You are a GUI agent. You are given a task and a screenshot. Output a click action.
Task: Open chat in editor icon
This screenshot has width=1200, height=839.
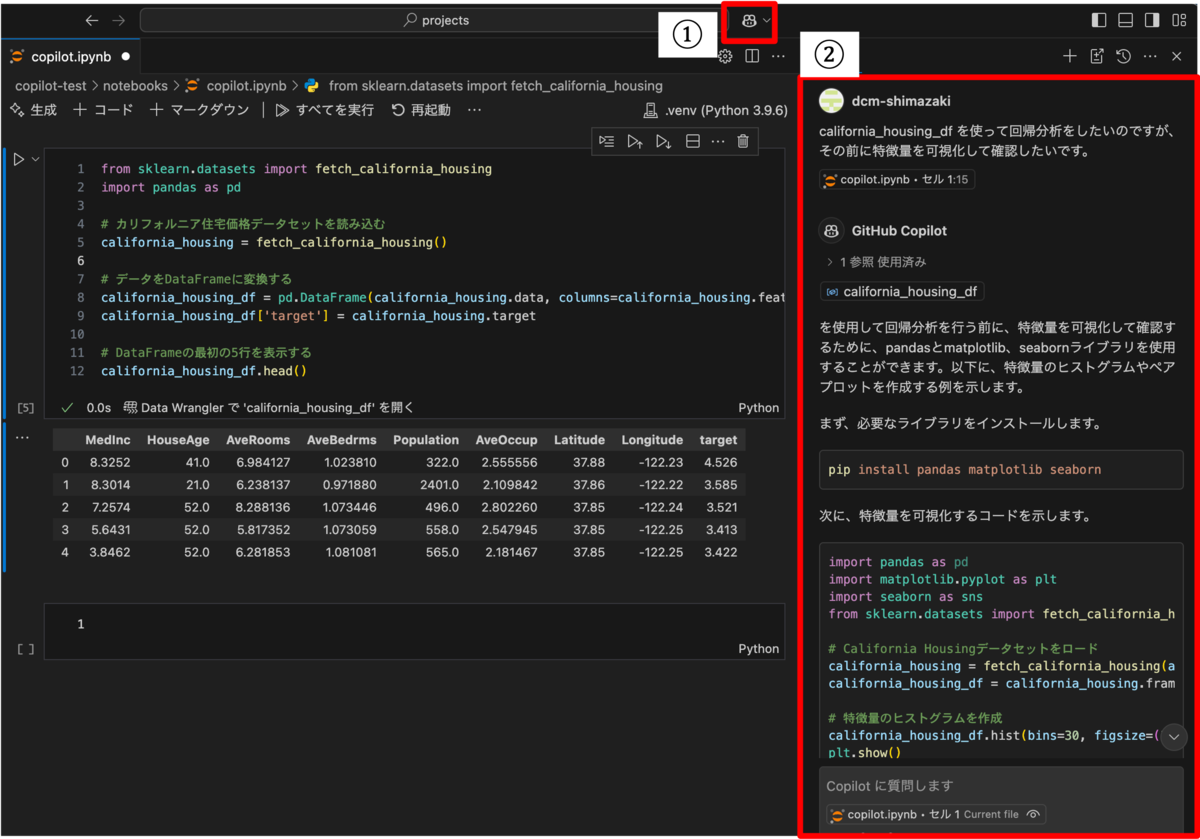[1097, 56]
